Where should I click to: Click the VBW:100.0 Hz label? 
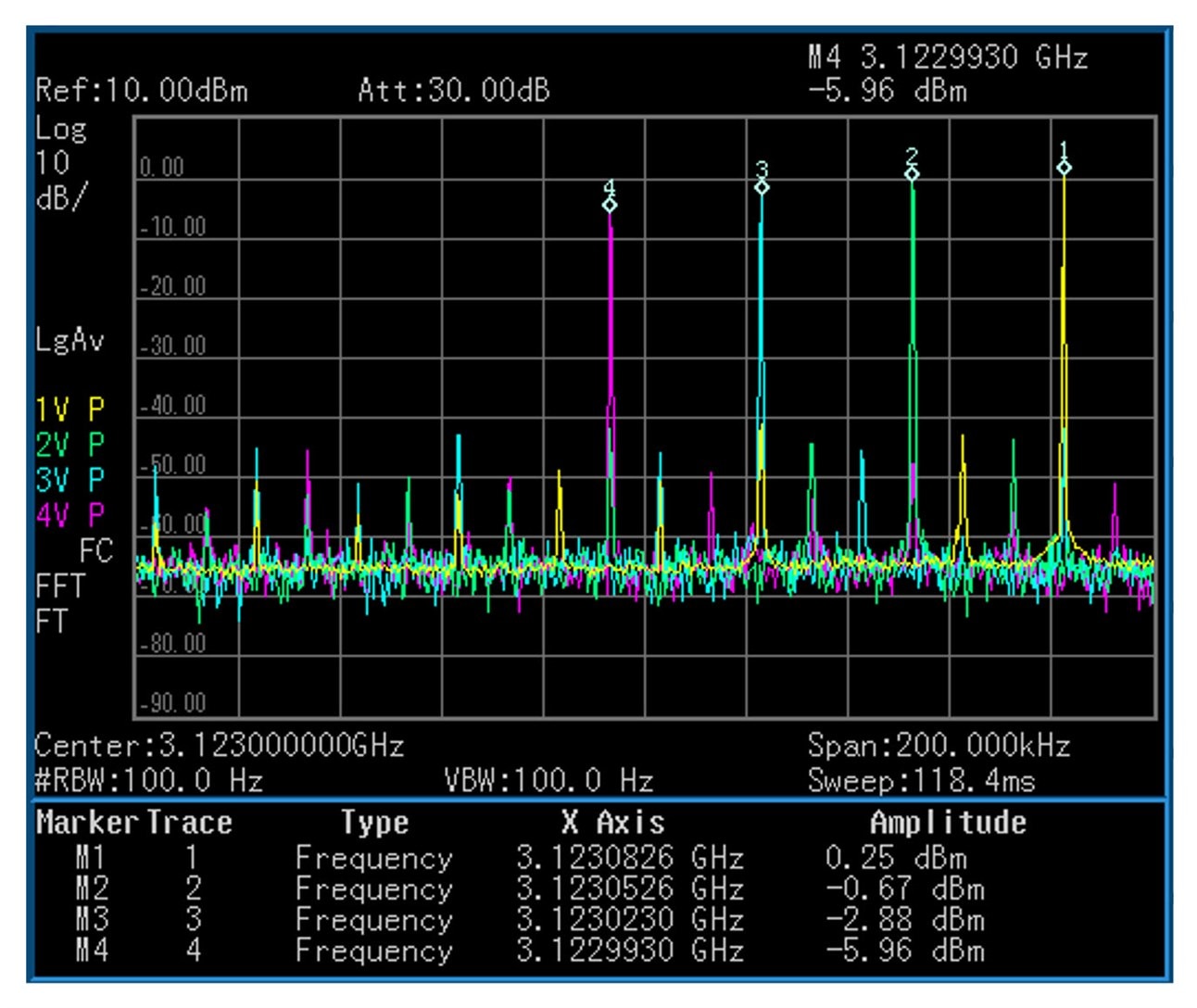tap(548, 780)
